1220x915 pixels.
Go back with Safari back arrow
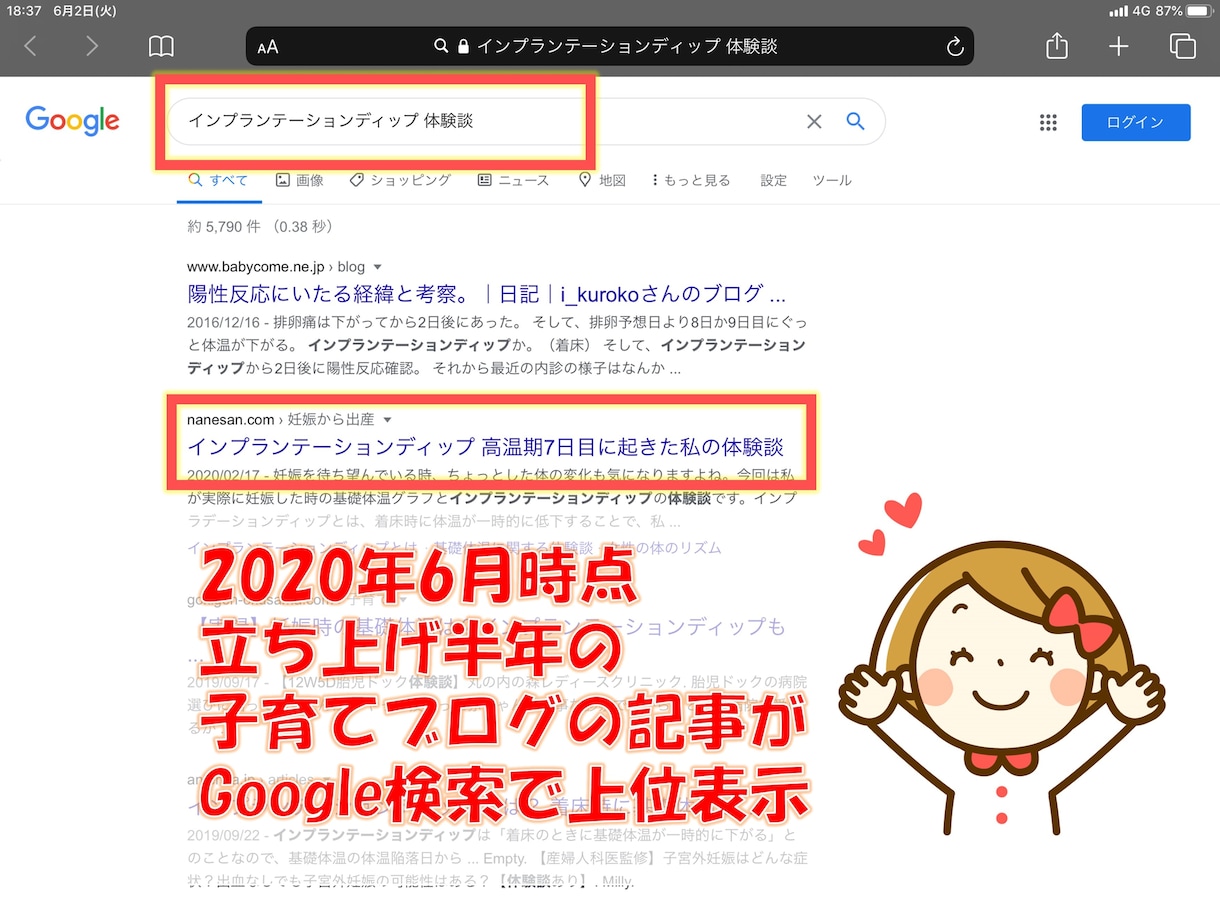pos(30,46)
